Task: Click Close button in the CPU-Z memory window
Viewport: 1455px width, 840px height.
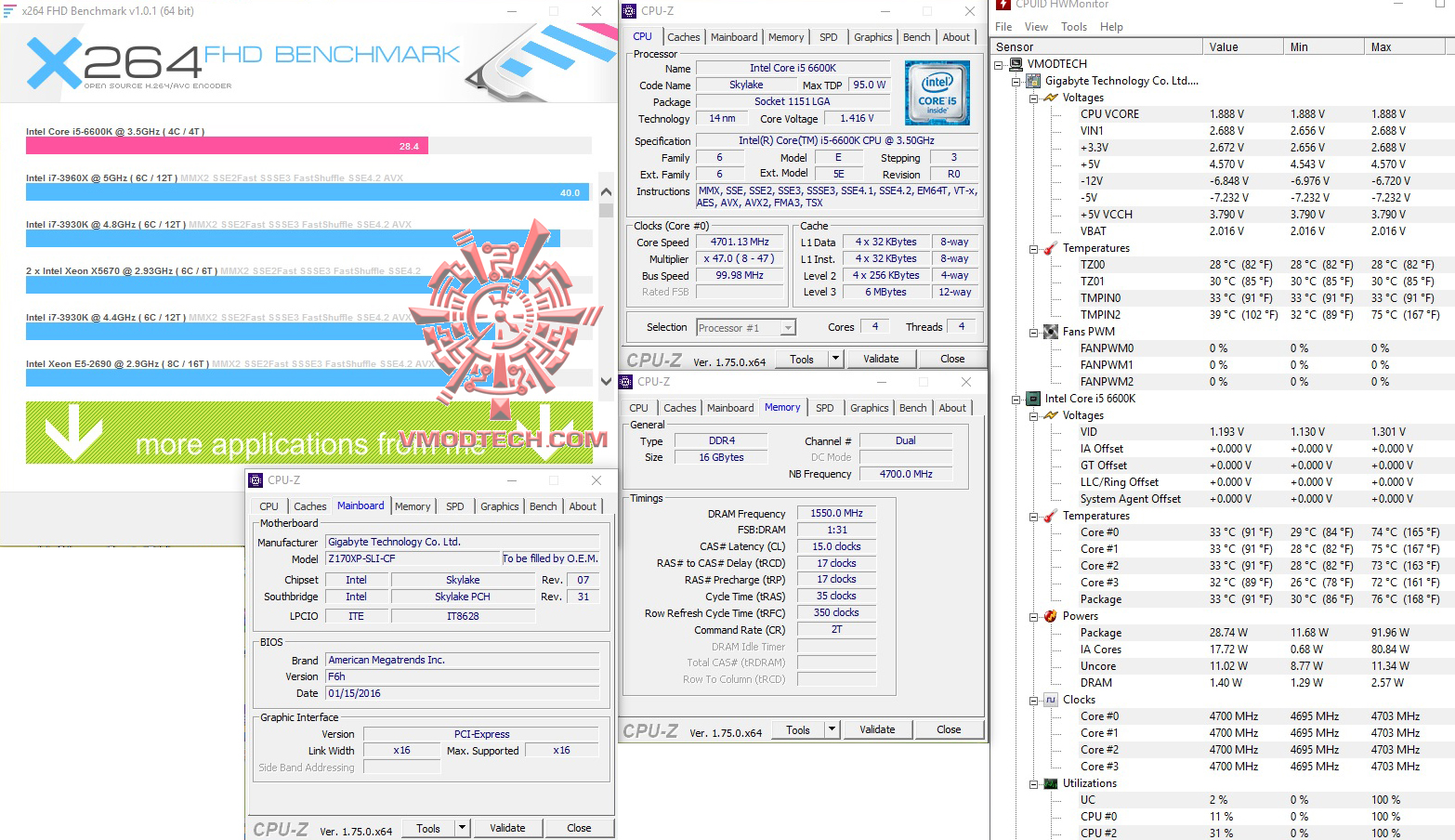Action: 949,729
